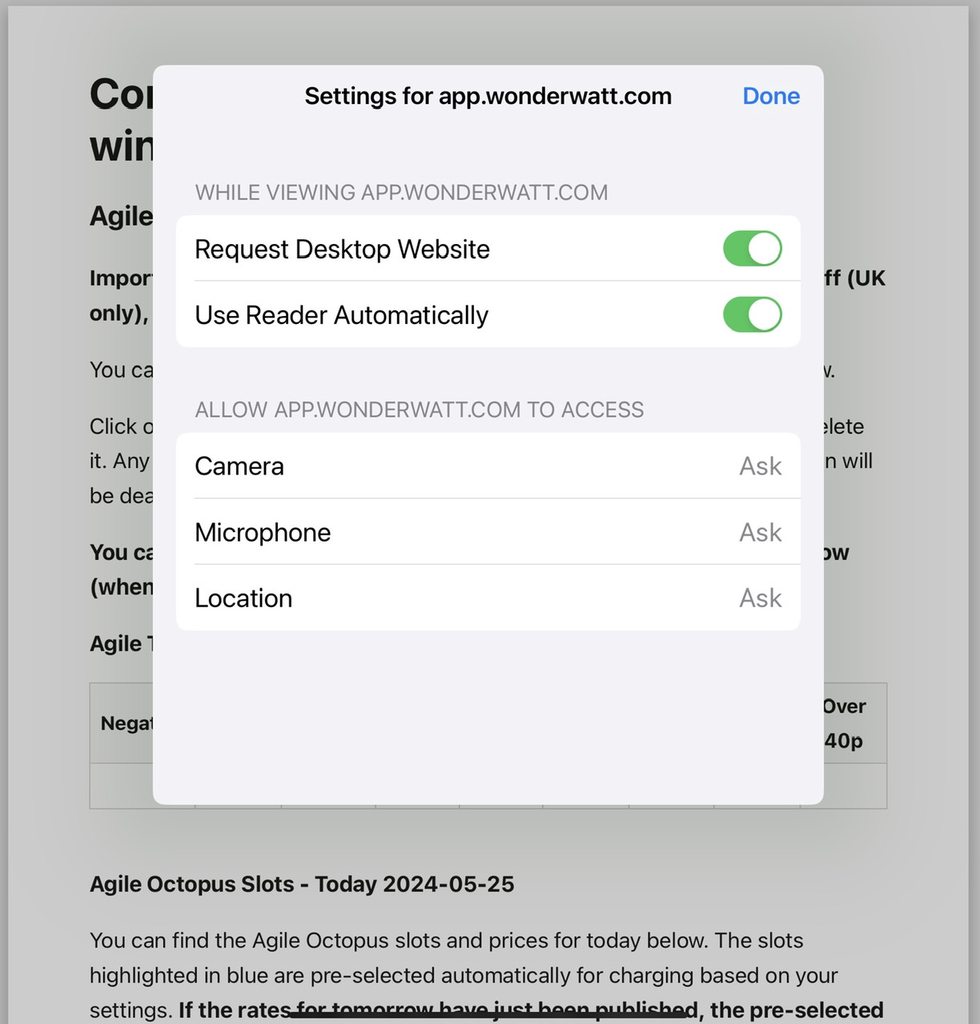Click the Settings for app.wonderwatt.com title
980x1024 pixels.
(x=487, y=96)
